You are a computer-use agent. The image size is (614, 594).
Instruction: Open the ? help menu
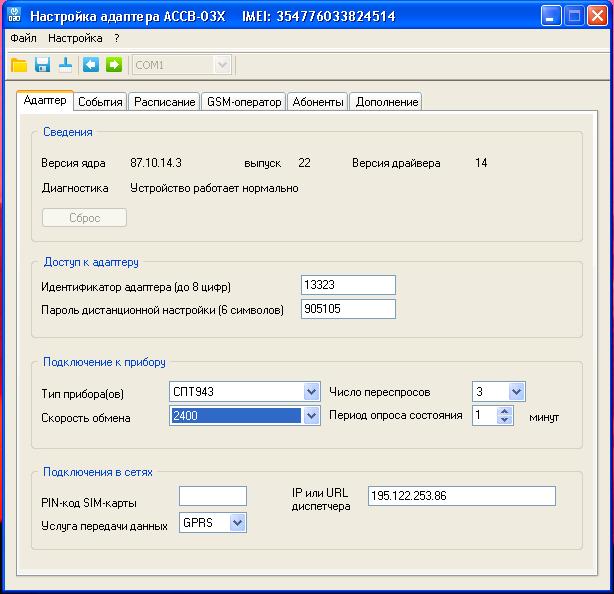pyautogui.click(x=116, y=38)
